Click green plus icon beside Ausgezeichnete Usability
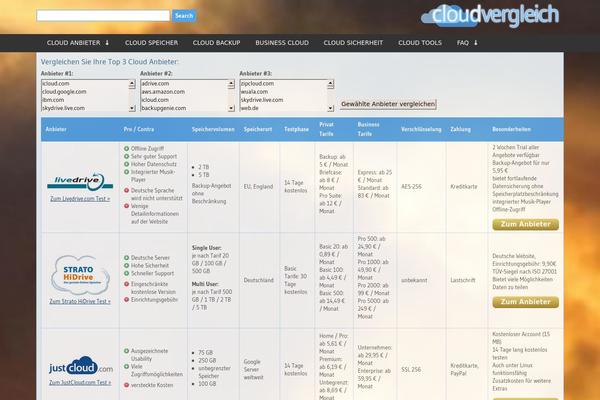This screenshot has width=600, height=400. tap(126, 351)
